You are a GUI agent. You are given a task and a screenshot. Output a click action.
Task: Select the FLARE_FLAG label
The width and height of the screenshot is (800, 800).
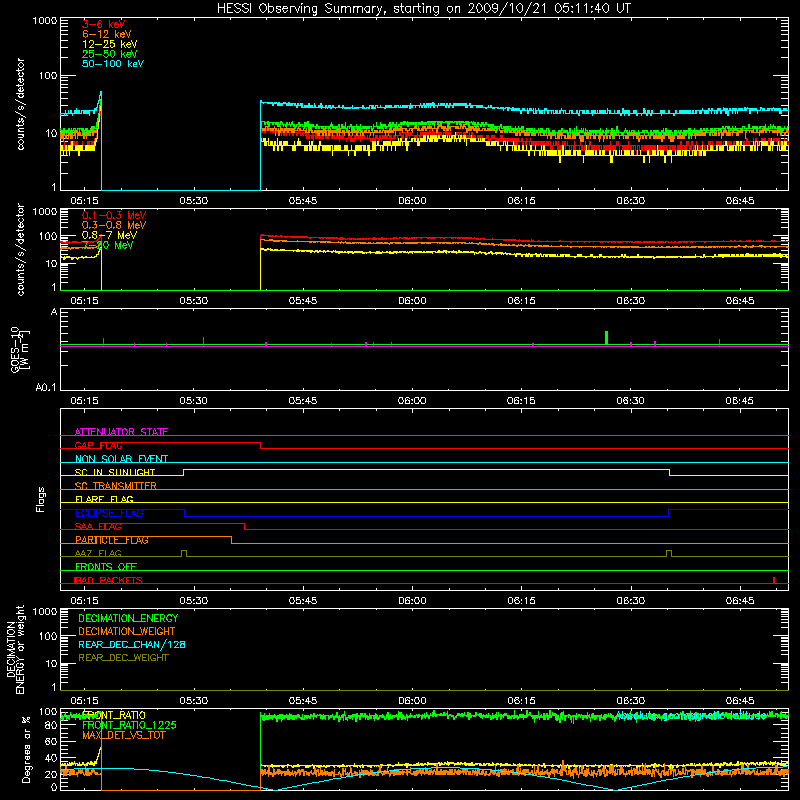pos(104,499)
